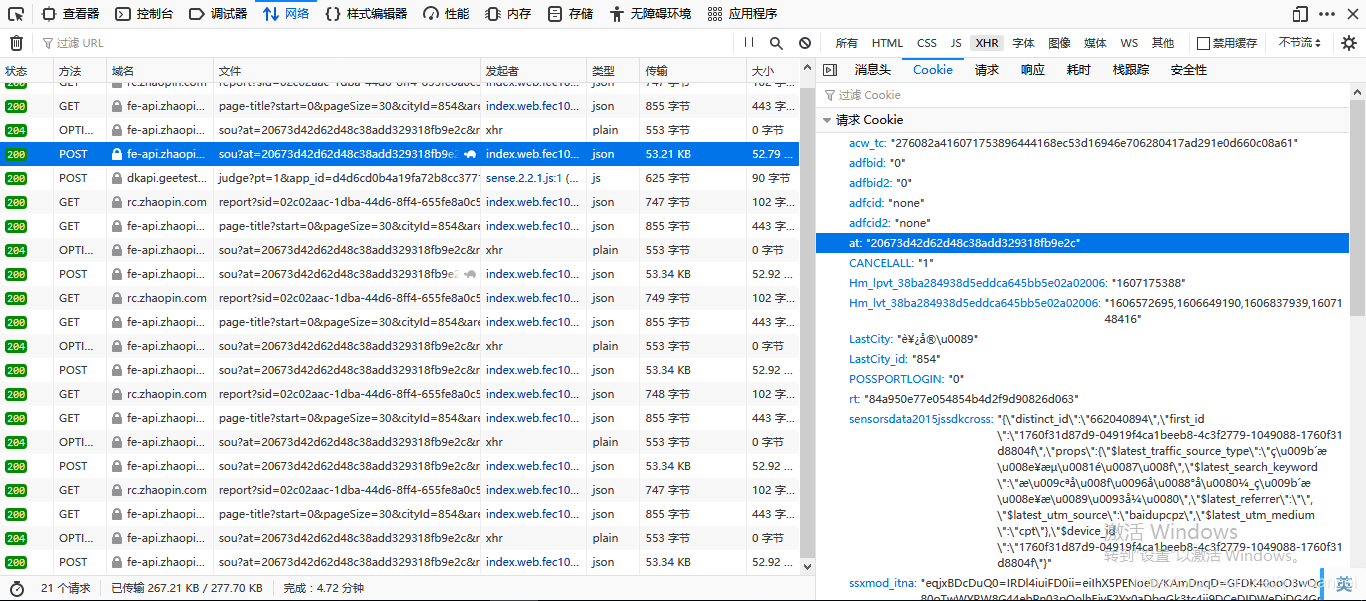Screen dimensions: 1366x601
Task: Switch to the 内存 memory tab
Action: (x=508, y=14)
